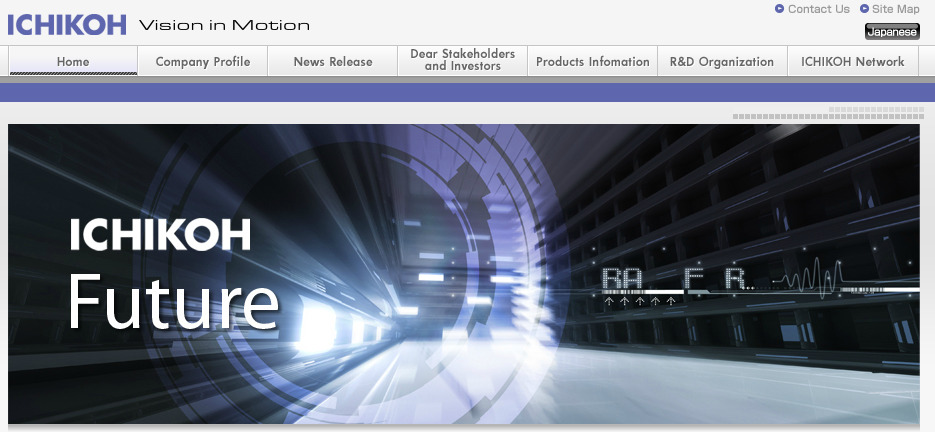The height and width of the screenshot is (432, 935).
Task: Select the Home navigation tab
Action: coord(73,61)
